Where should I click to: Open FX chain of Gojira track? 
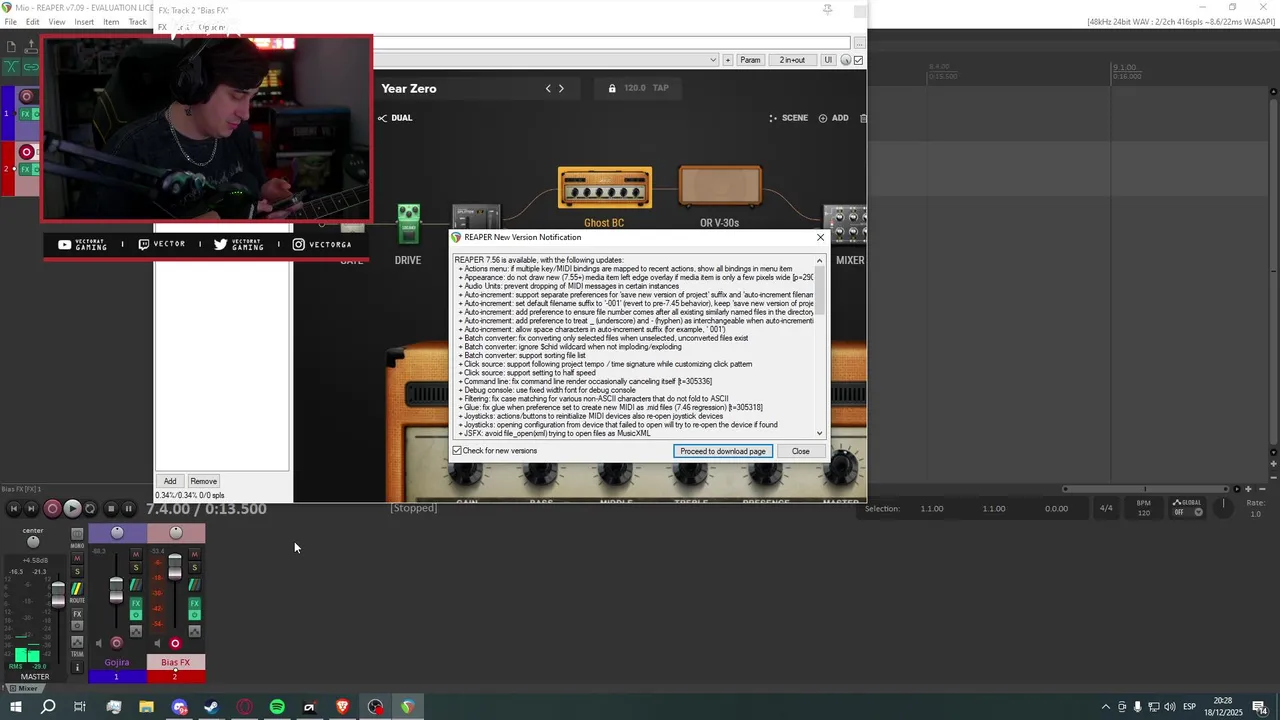[x=136, y=603]
